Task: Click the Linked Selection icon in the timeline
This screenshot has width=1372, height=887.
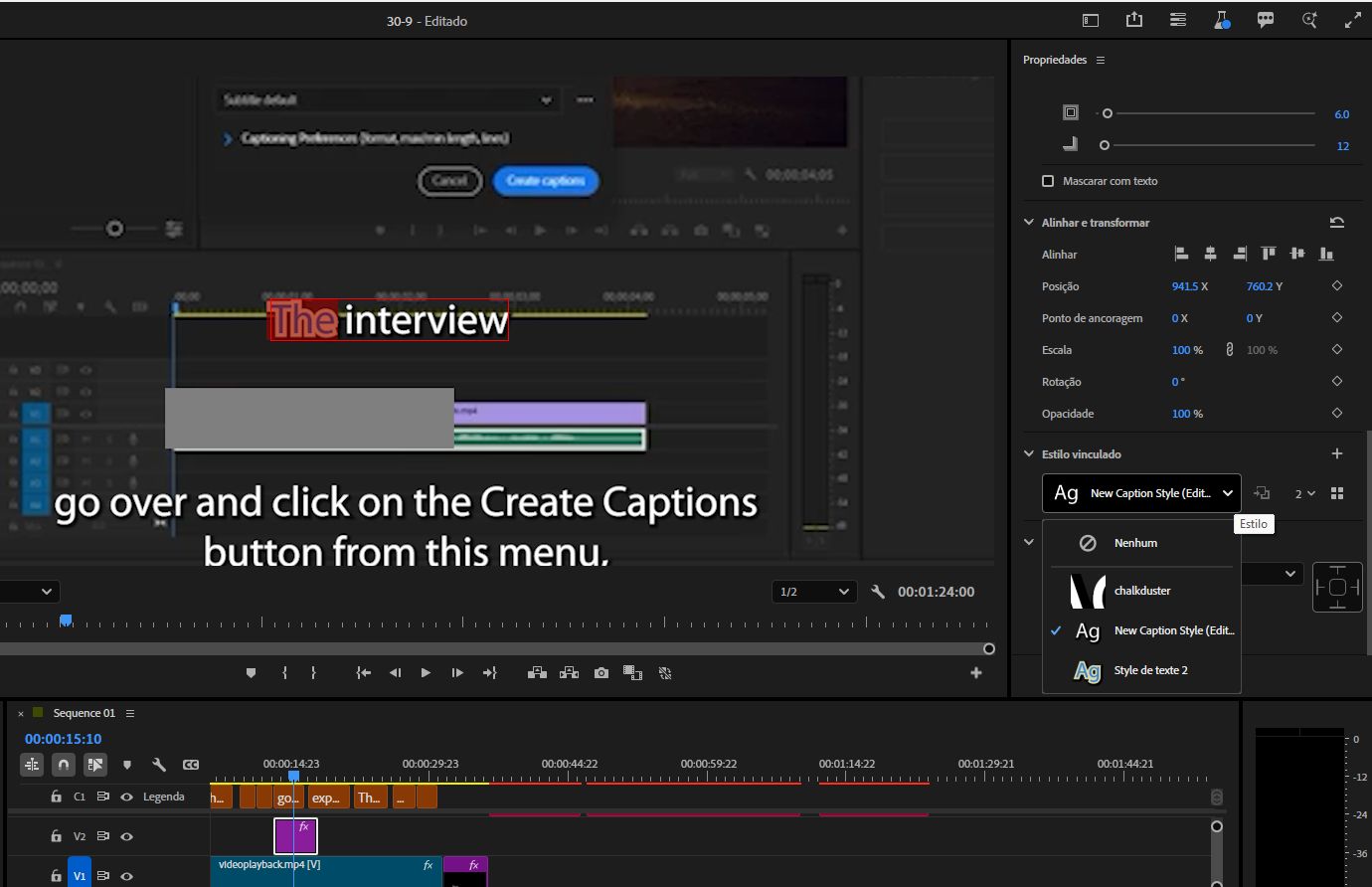Action: click(94, 765)
